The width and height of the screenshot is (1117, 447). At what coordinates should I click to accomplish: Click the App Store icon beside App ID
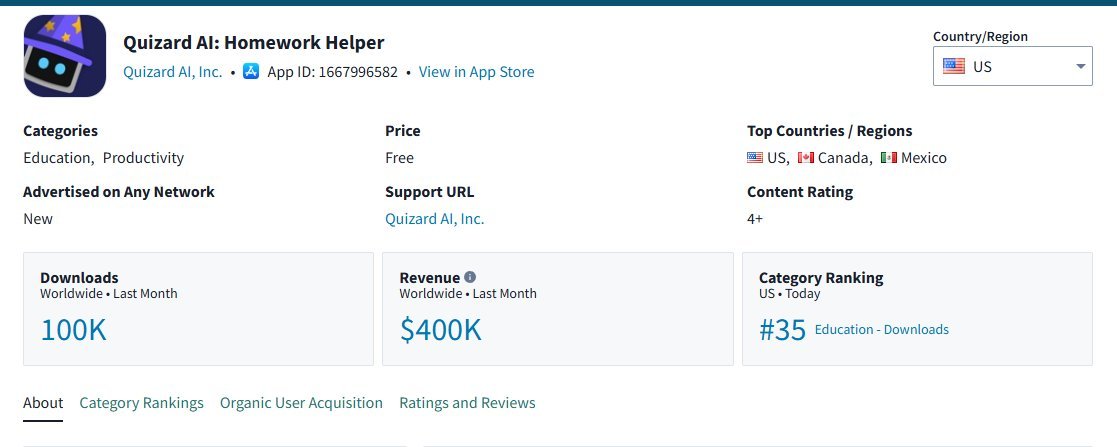tap(251, 72)
